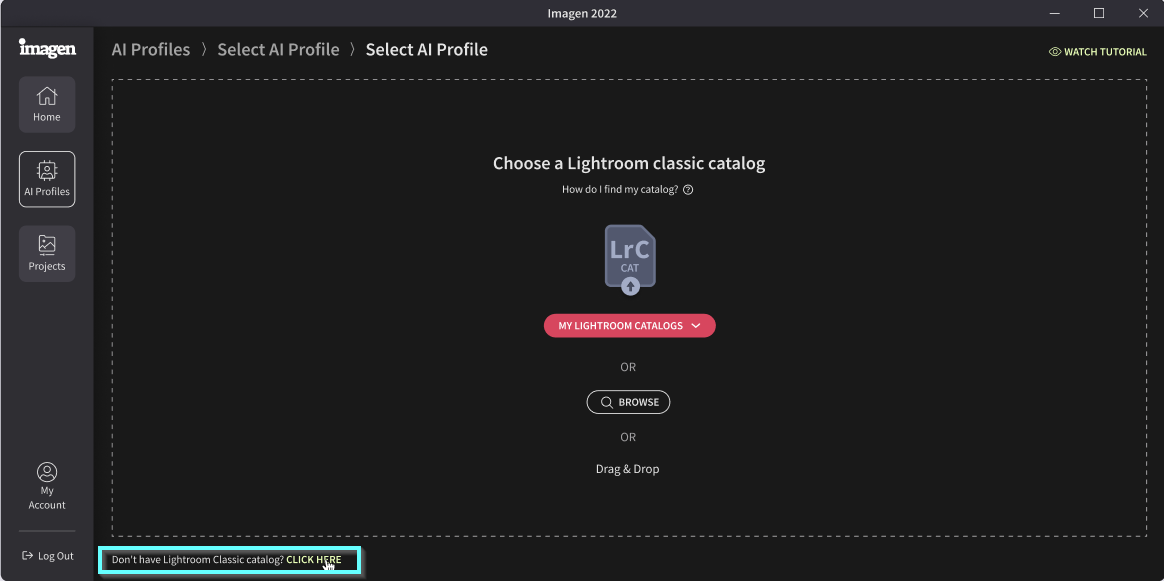Close the Imagen 2022 window

click(x=1142, y=13)
